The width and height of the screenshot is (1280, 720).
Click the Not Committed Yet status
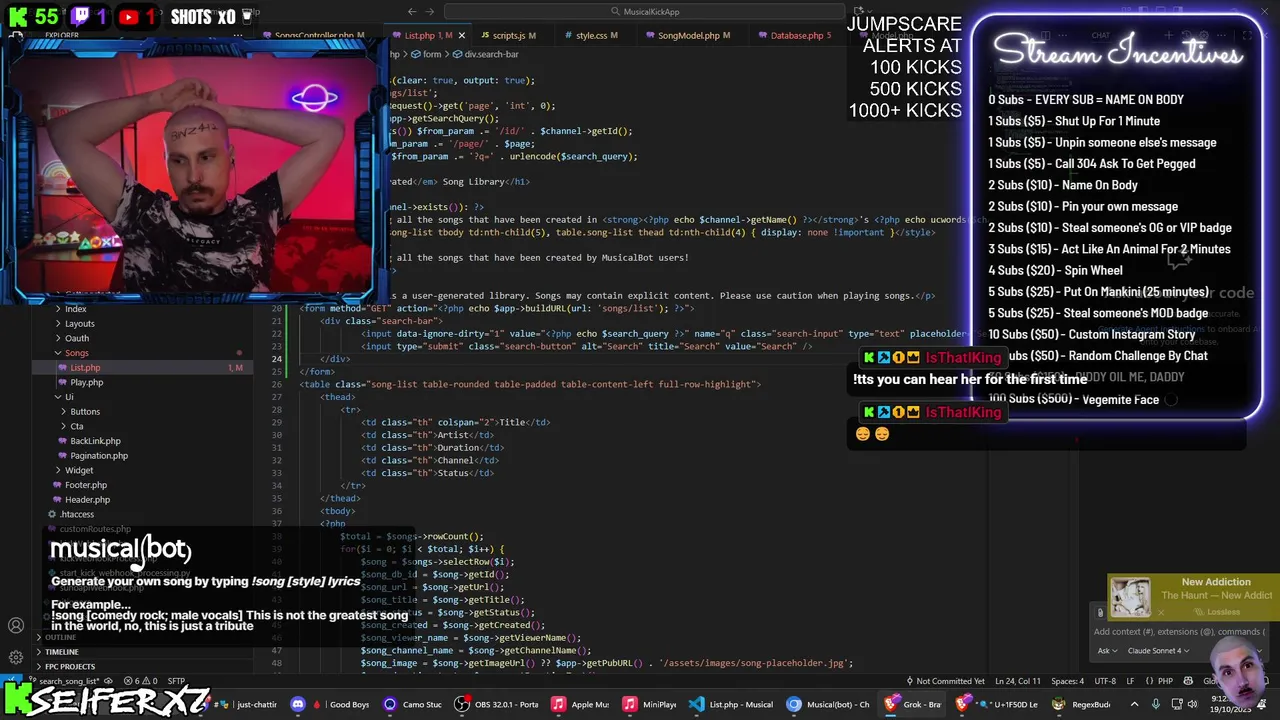click(x=945, y=681)
